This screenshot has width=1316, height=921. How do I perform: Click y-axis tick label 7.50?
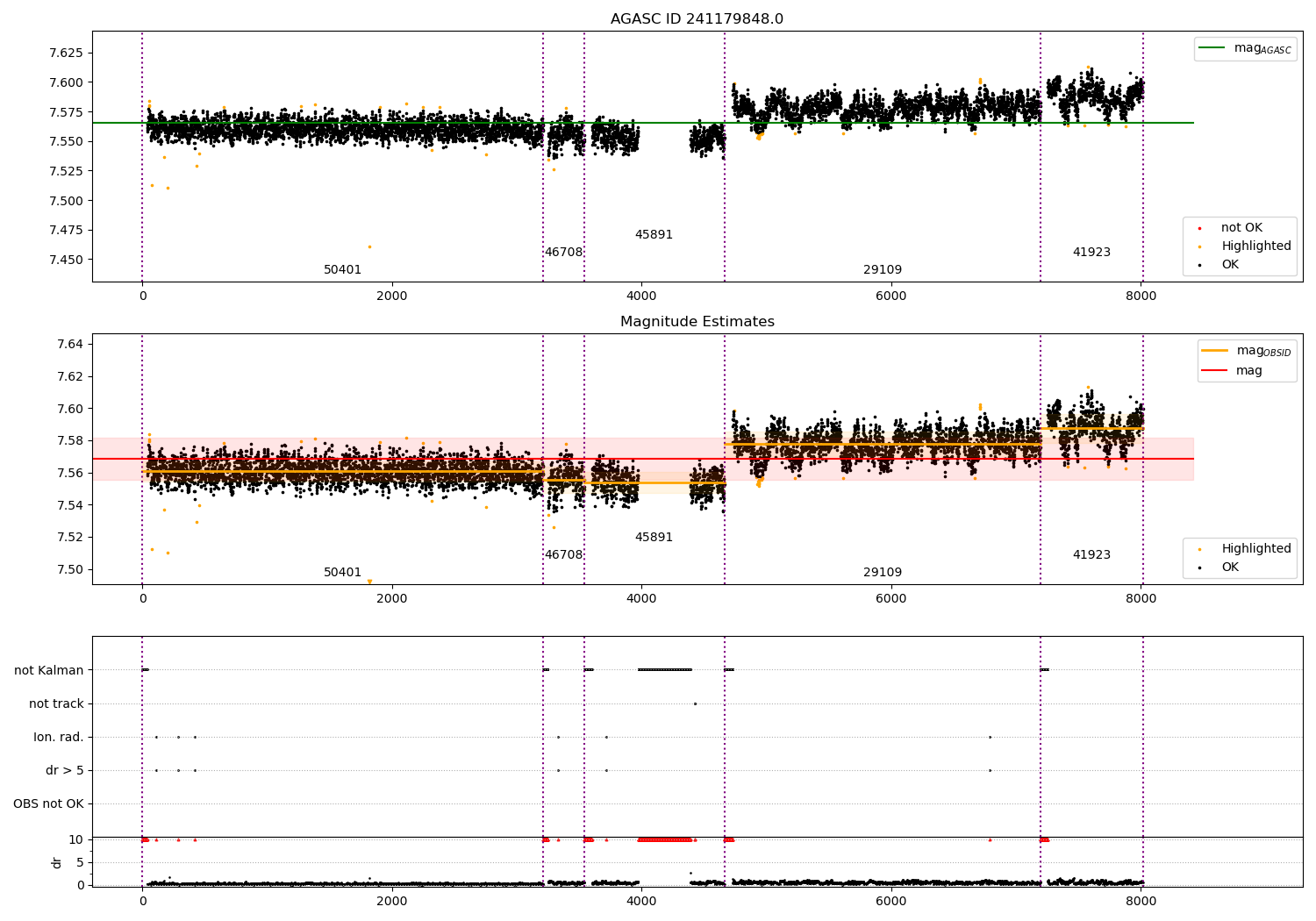click(x=69, y=570)
